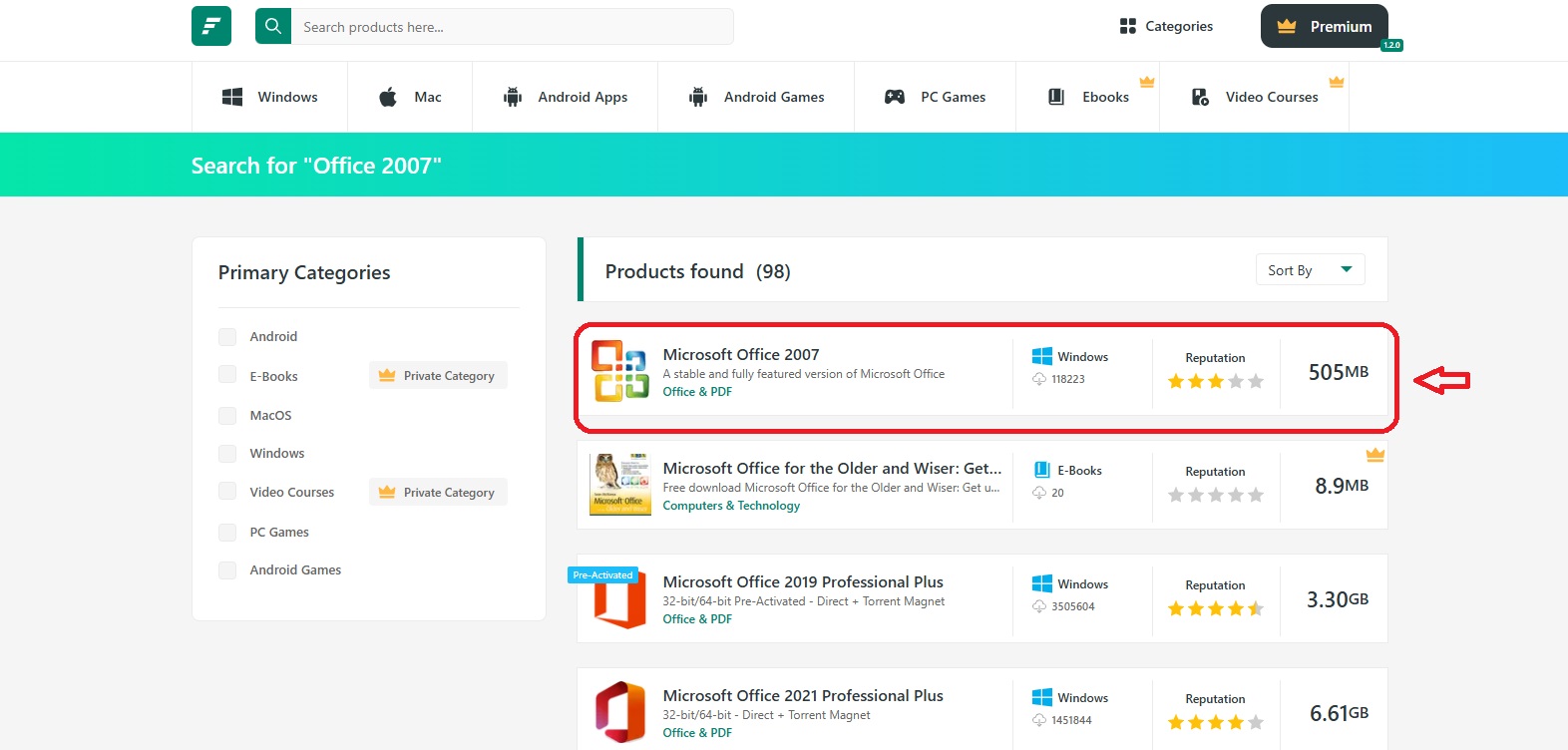Image resolution: width=1568 pixels, height=750 pixels.
Task: Click download cloud icon beside 3505604
Action: pos(1039,606)
